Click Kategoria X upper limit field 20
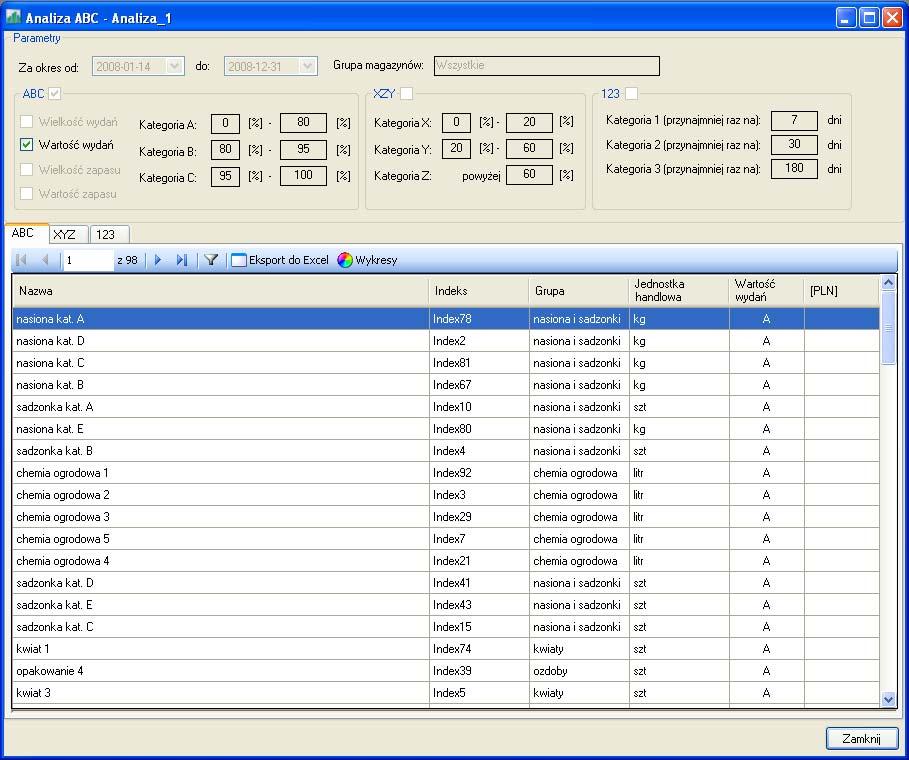 pos(529,122)
